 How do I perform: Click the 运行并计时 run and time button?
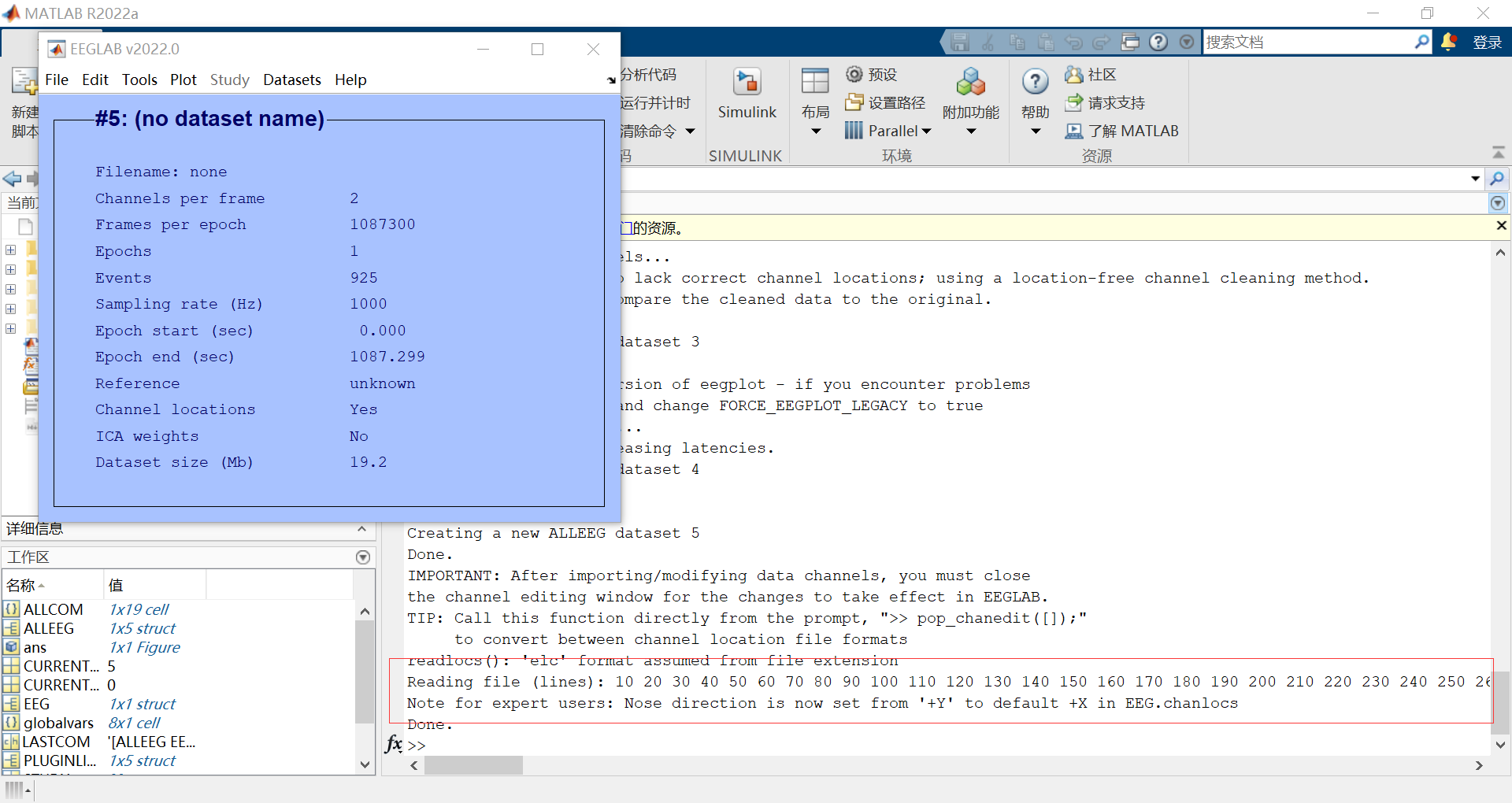pos(655,103)
